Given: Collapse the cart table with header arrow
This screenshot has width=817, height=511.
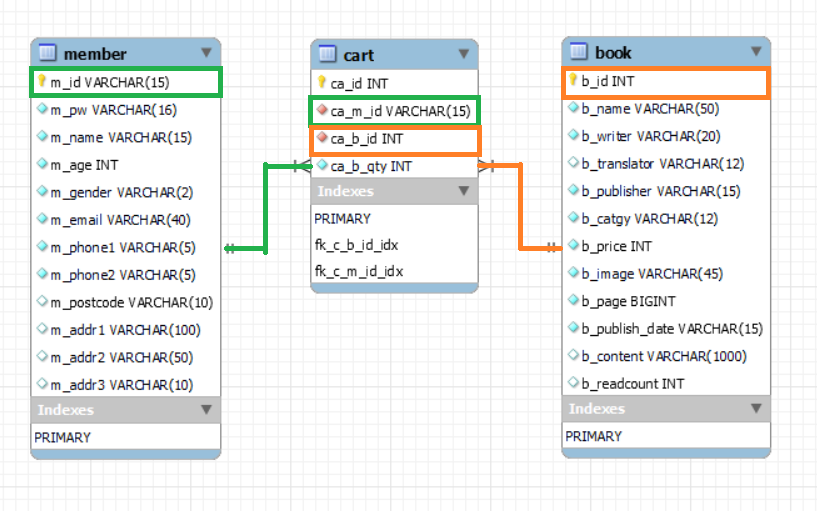Looking at the screenshot, I should 464,54.
